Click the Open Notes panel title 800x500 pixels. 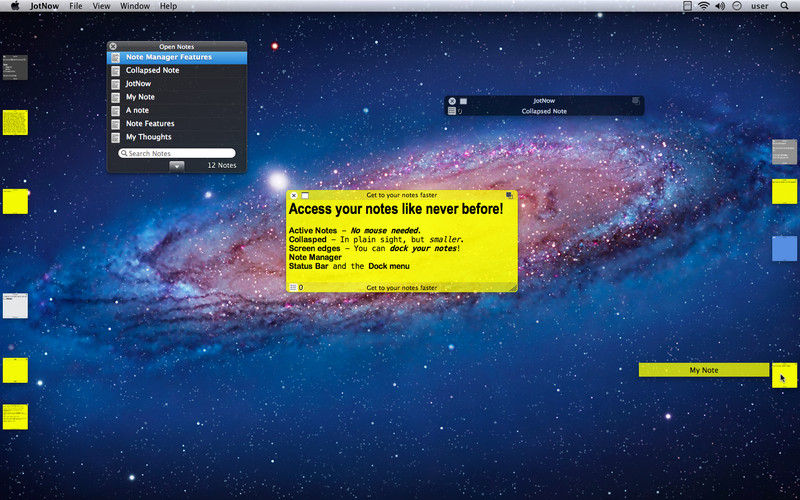[177, 46]
